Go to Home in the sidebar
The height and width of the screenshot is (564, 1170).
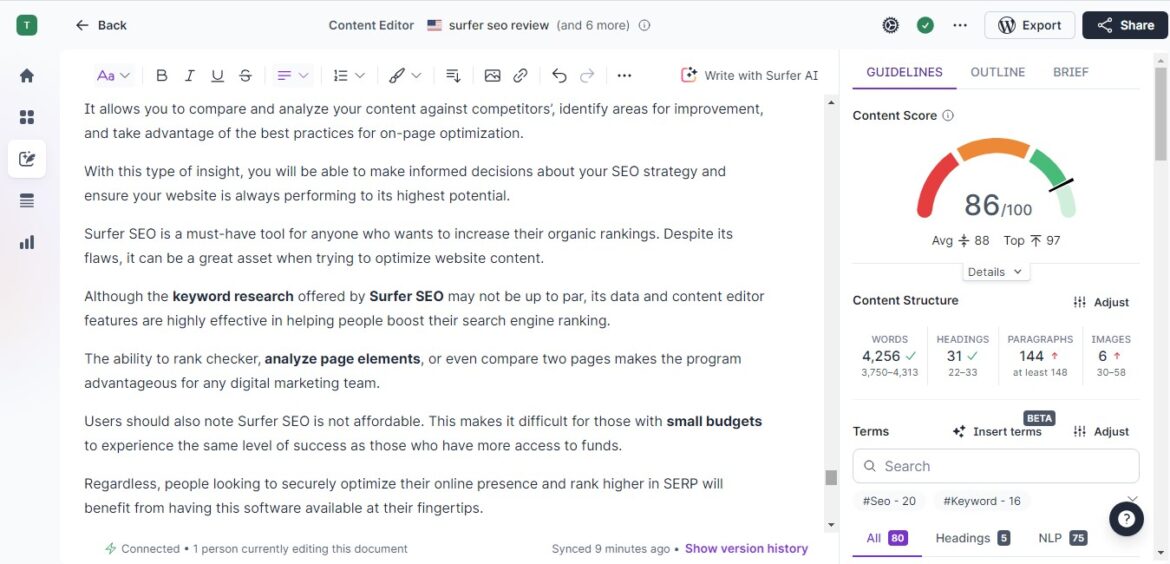(x=27, y=75)
